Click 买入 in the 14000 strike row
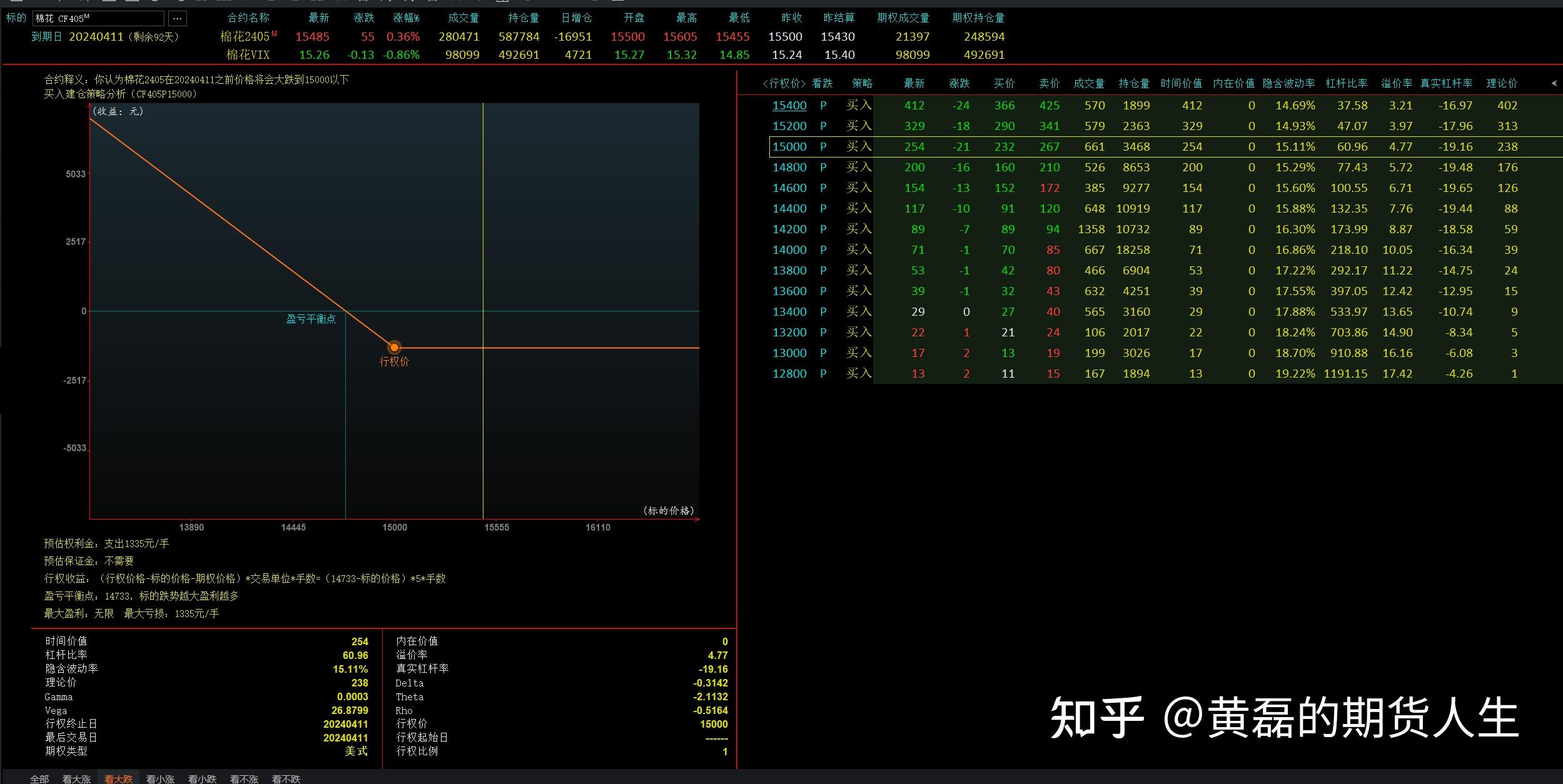This screenshot has width=1563, height=784. [x=859, y=249]
